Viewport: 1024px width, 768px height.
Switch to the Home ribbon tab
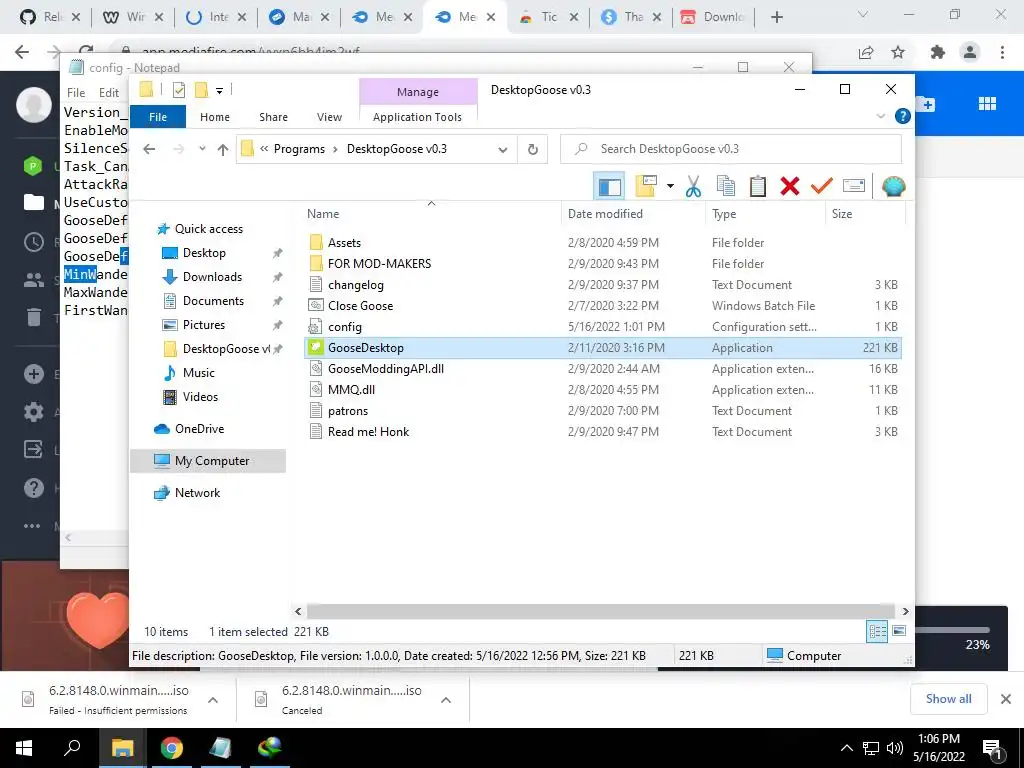[215, 117]
